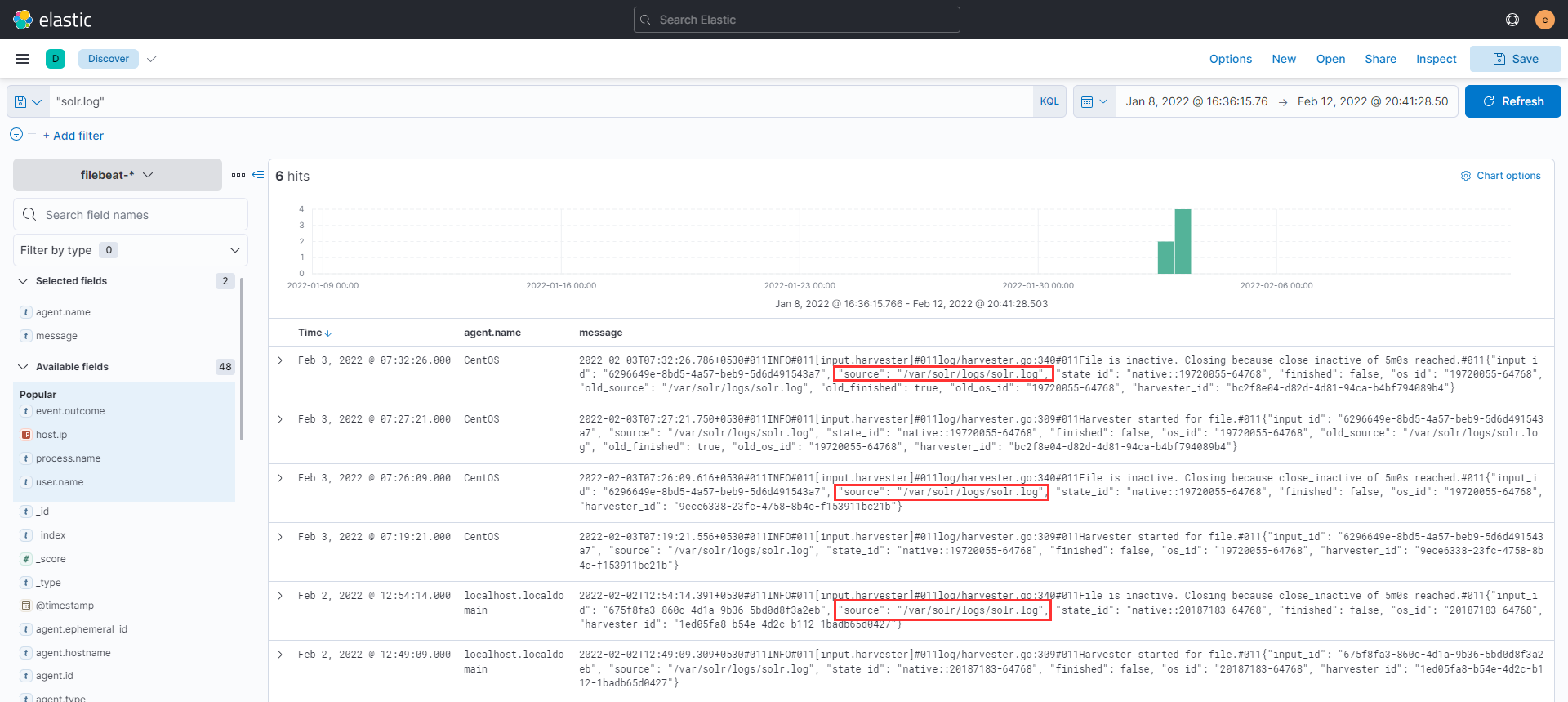Open index pattern options ellipsis icon
This screenshot has height=702, width=1568.
tap(238, 175)
